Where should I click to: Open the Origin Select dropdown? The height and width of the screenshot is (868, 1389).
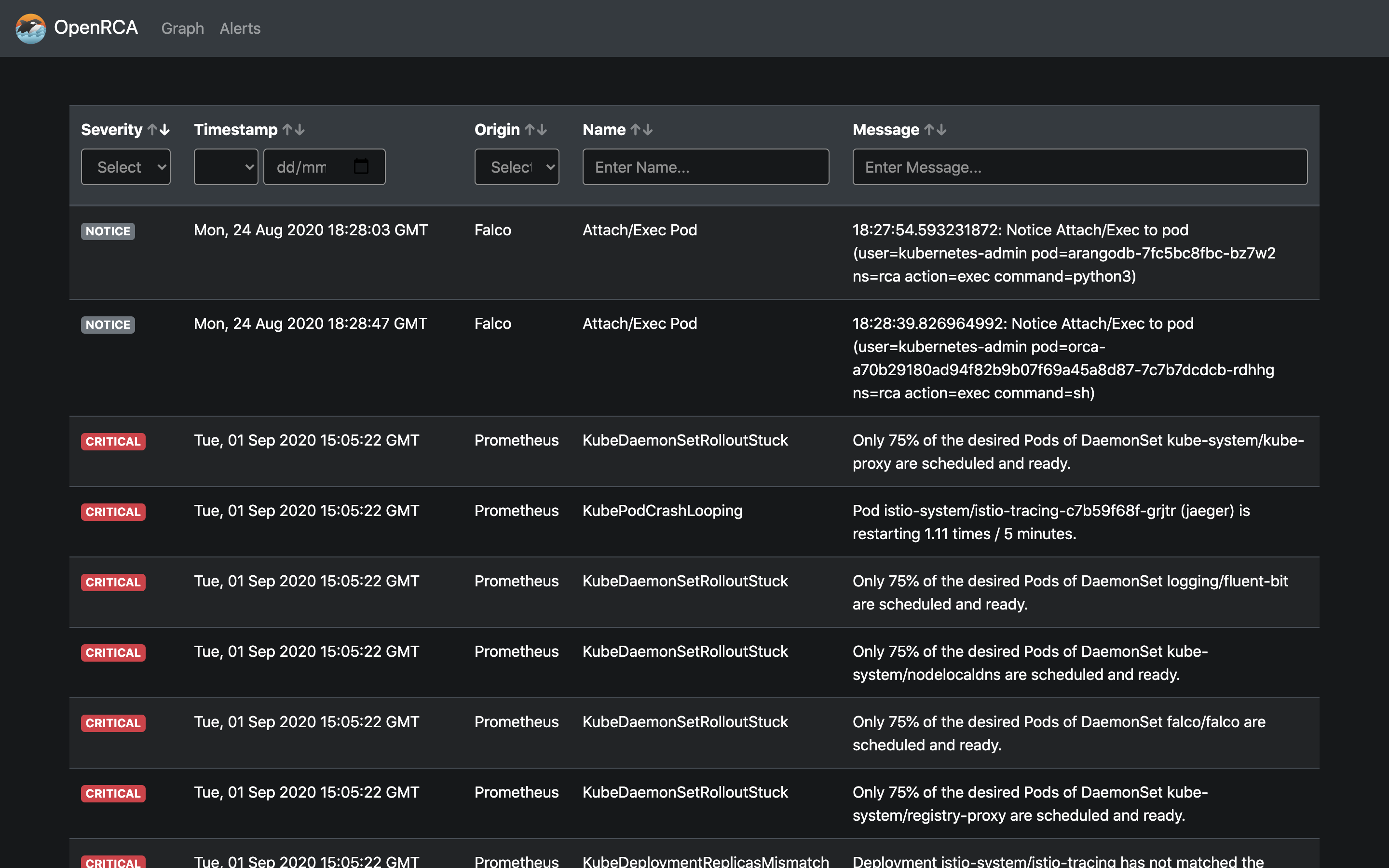click(x=516, y=166)
